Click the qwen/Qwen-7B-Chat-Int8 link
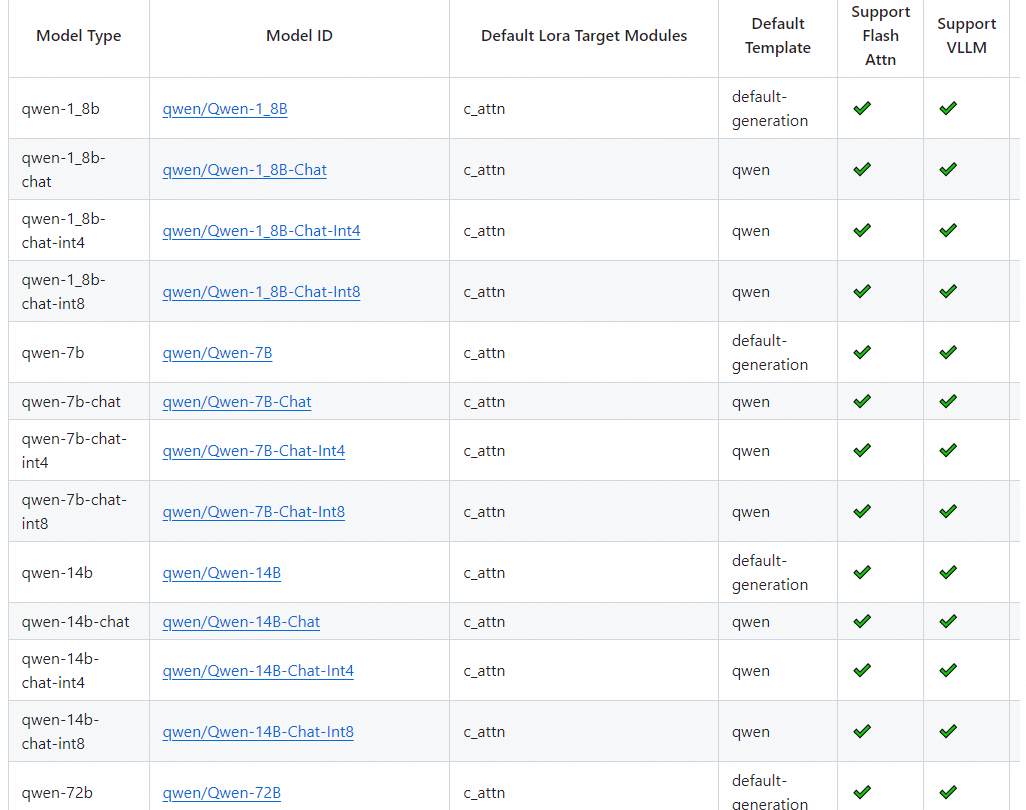This screenshot has width=1026, height=810. [x=254, y=512]
